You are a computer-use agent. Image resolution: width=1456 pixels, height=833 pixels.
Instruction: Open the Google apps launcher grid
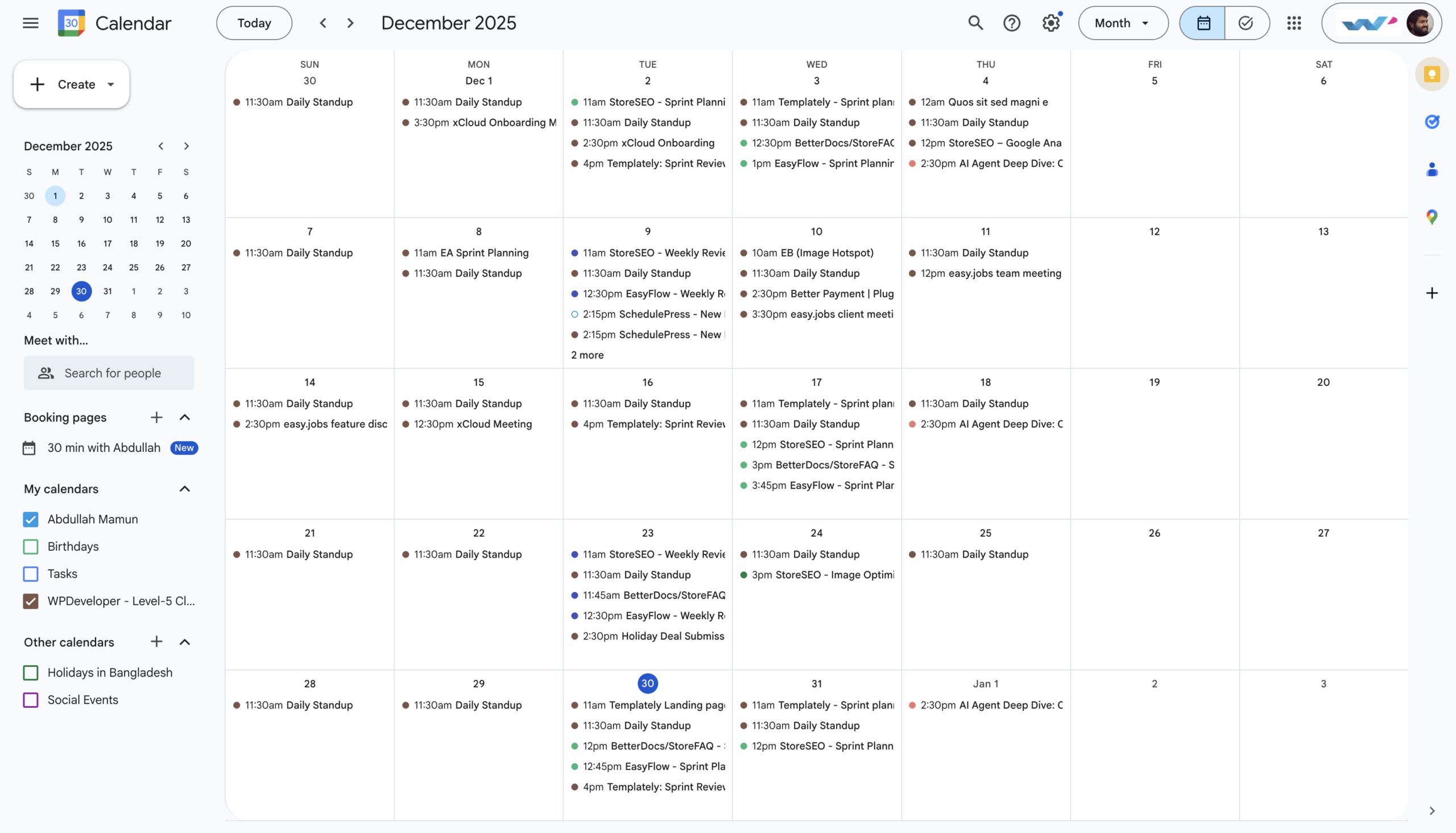[x=1294, y=23]
